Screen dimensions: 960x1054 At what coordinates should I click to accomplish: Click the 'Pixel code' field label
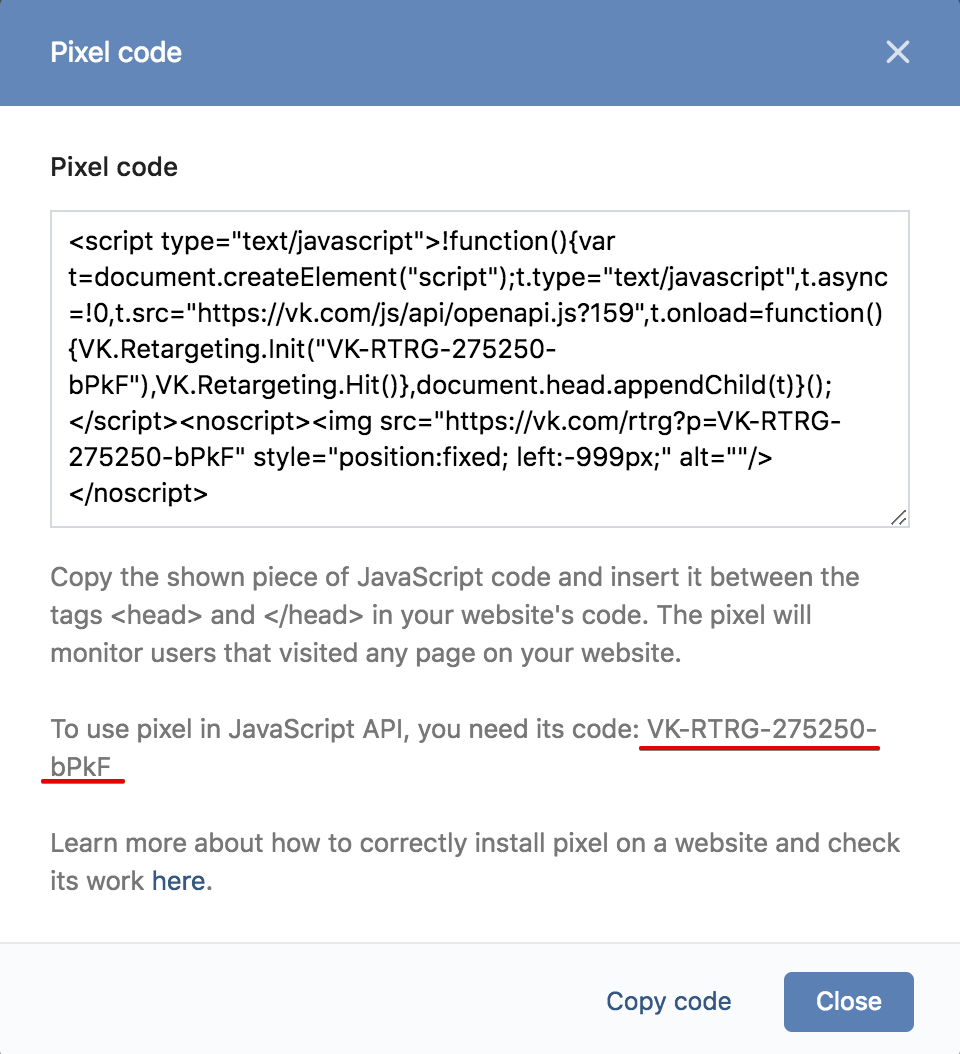[x=114, y=167]
